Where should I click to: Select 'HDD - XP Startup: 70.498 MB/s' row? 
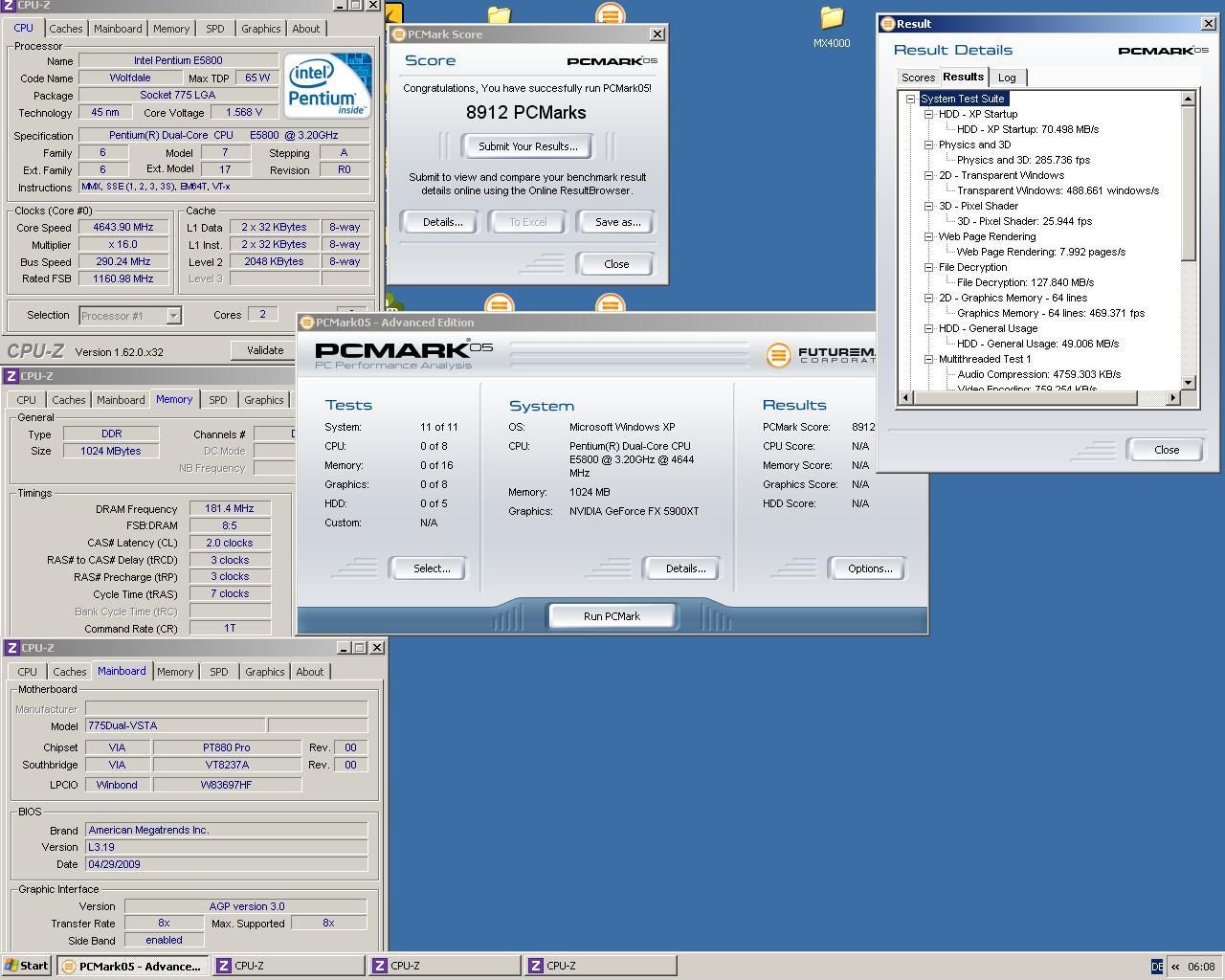[1028, 129]
